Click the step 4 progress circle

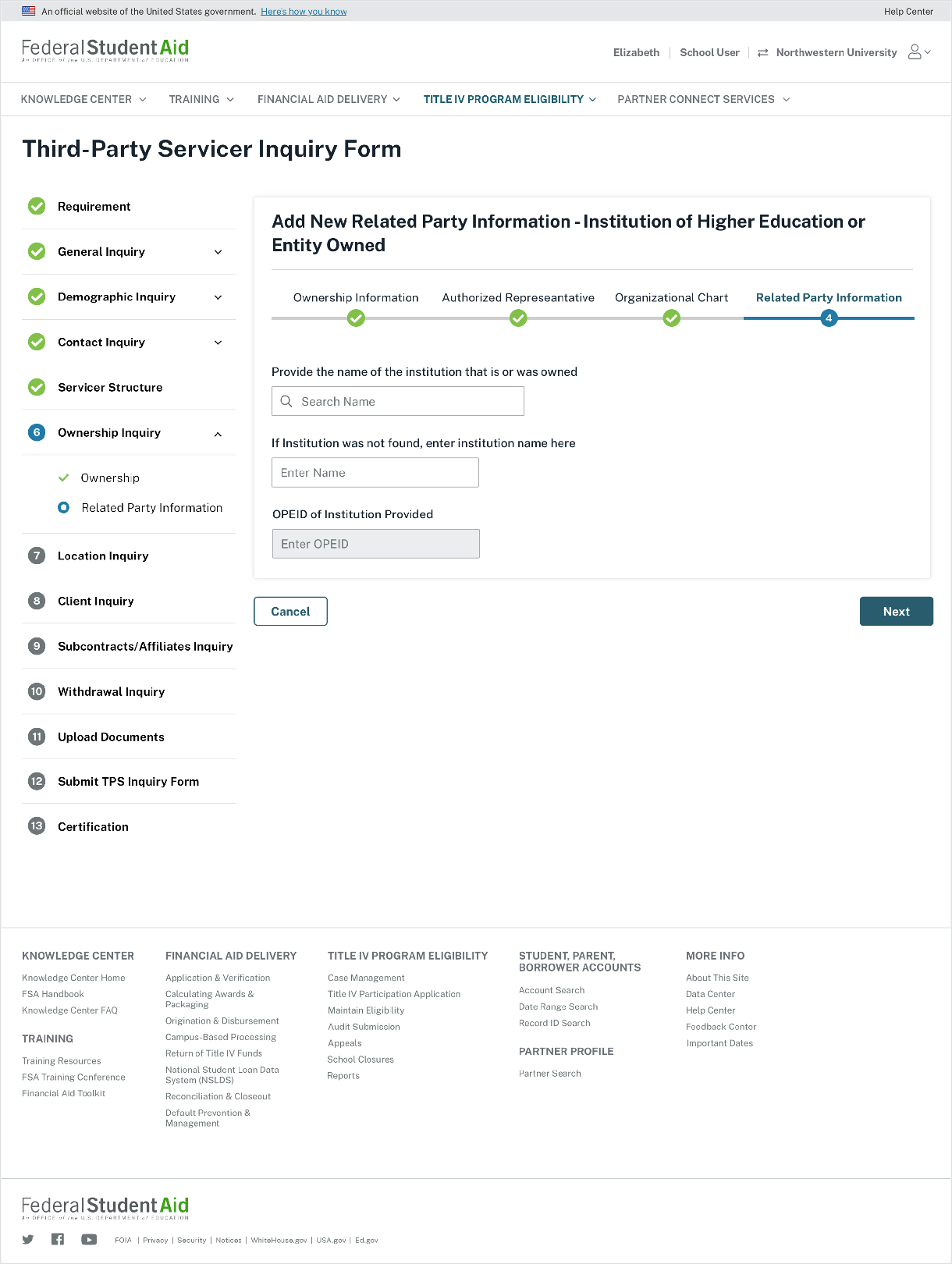(x=829, y=318)
